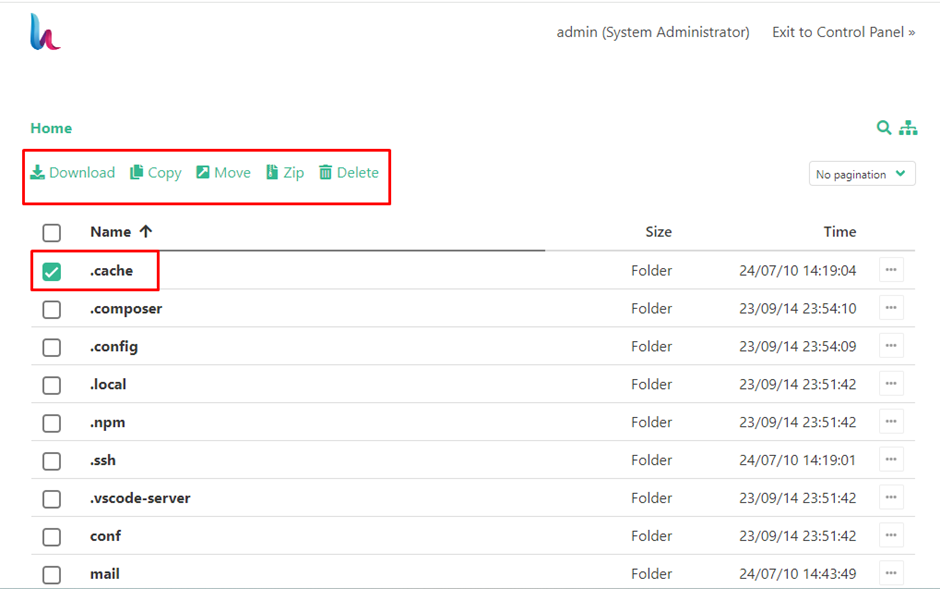Image resolution: width=940 pixels, height=589 pixels.
Task: Click the Copy files icon
Action: point(136,172)
